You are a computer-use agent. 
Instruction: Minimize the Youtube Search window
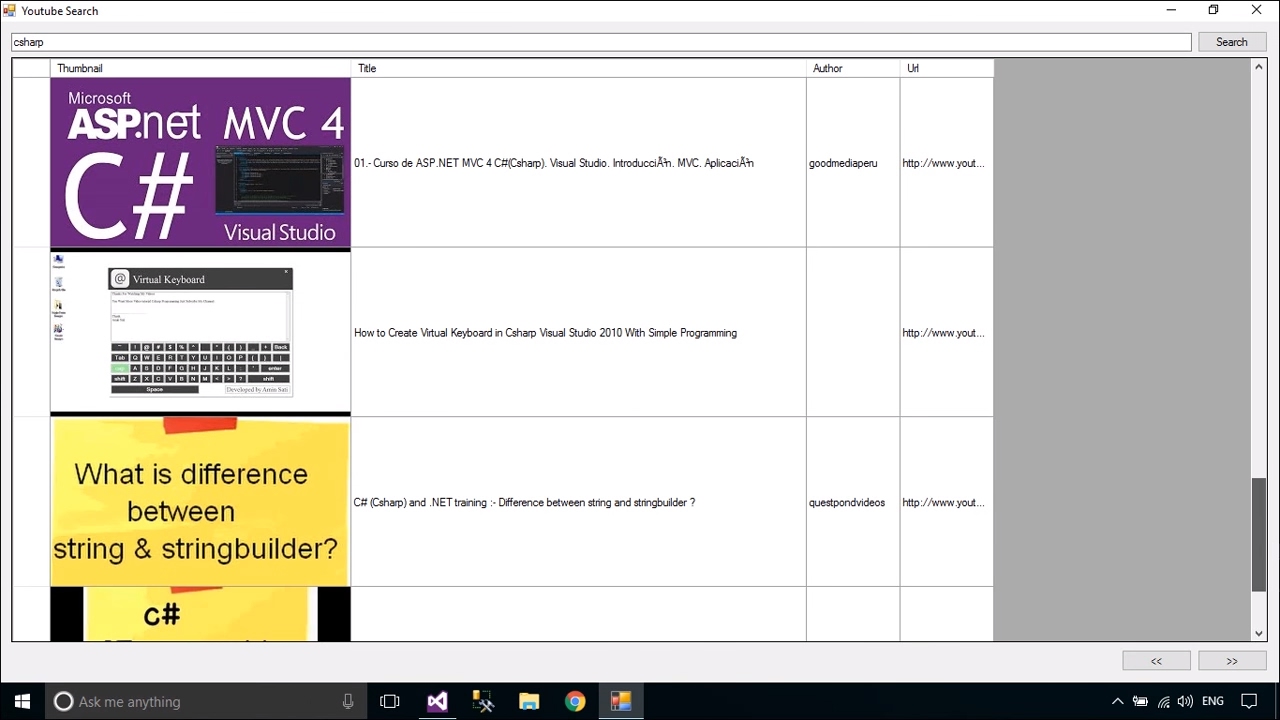pyautogui.click(x=1170, y=10)
